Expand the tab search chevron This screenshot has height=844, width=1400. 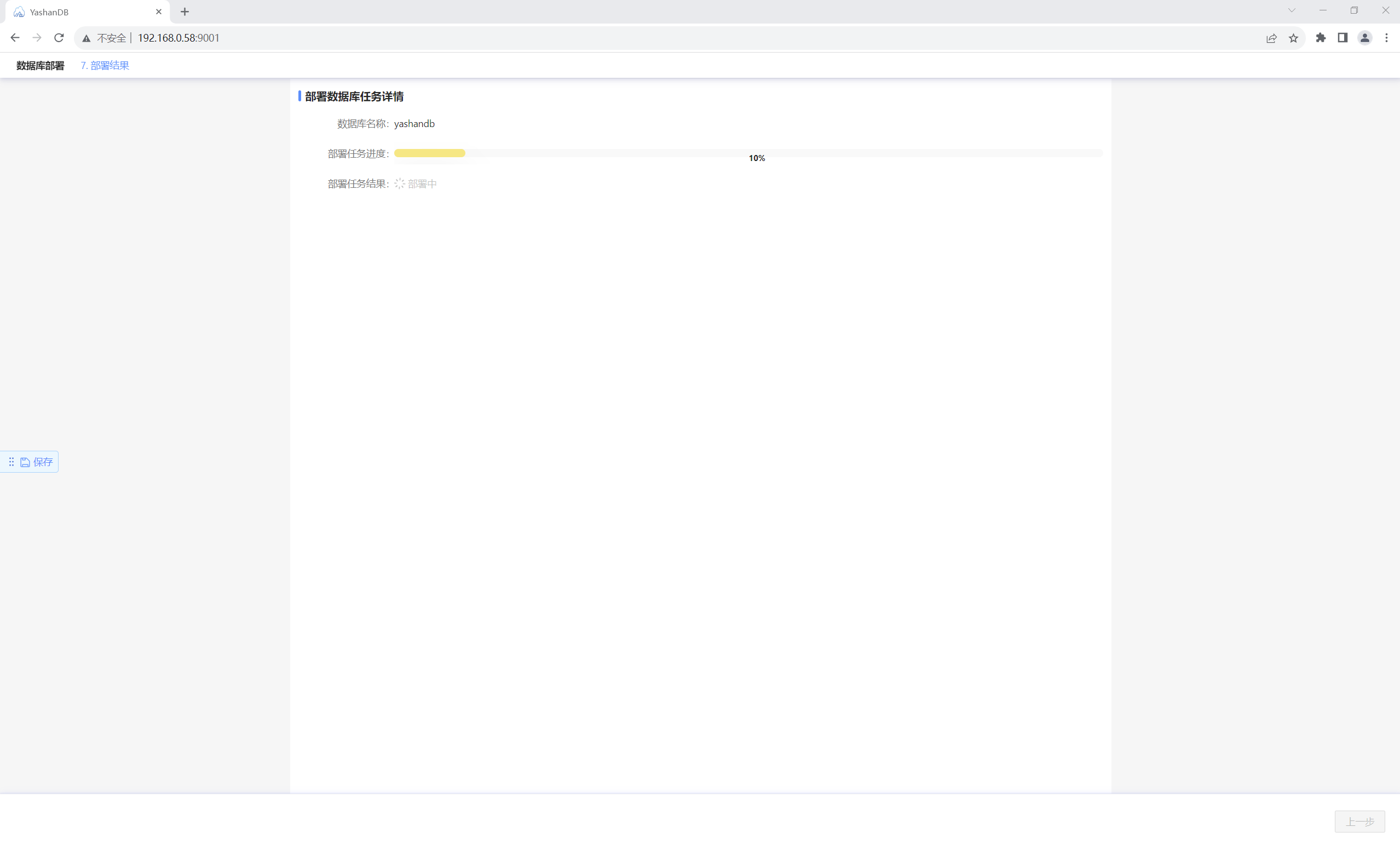1291,11
